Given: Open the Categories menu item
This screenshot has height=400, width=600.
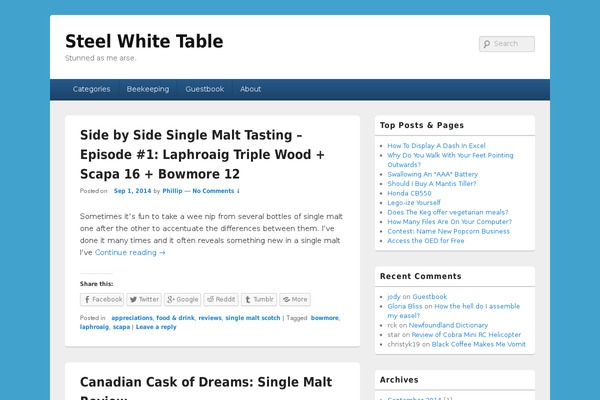Looking at the screenshot, I should [91, 89].
